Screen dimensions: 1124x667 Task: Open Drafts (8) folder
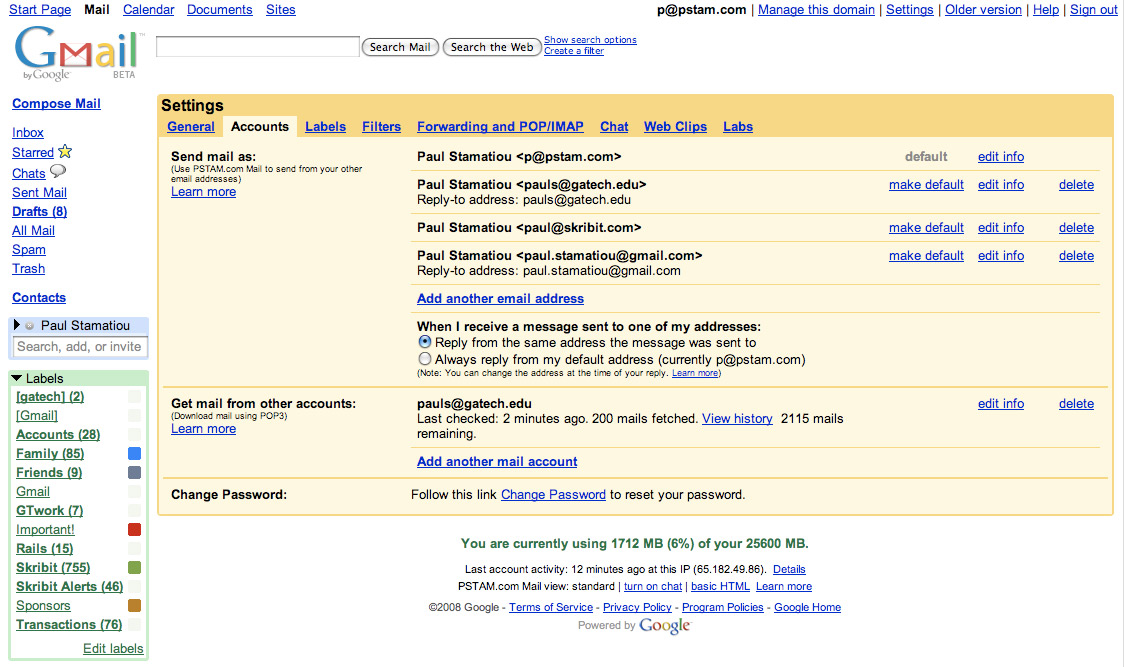pos(39,212)
